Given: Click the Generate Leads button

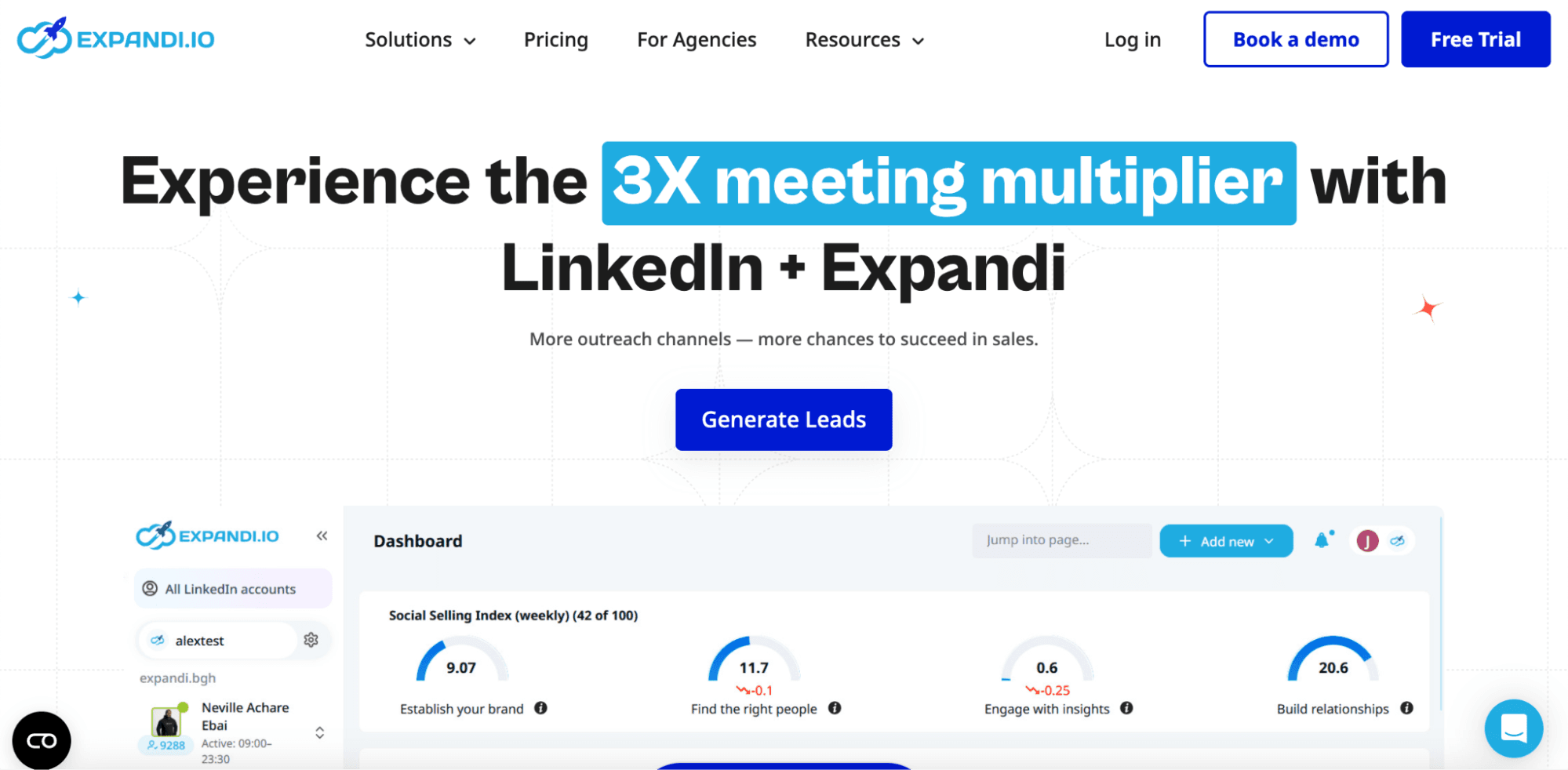Looking at the screenshot, I should 784,420.
